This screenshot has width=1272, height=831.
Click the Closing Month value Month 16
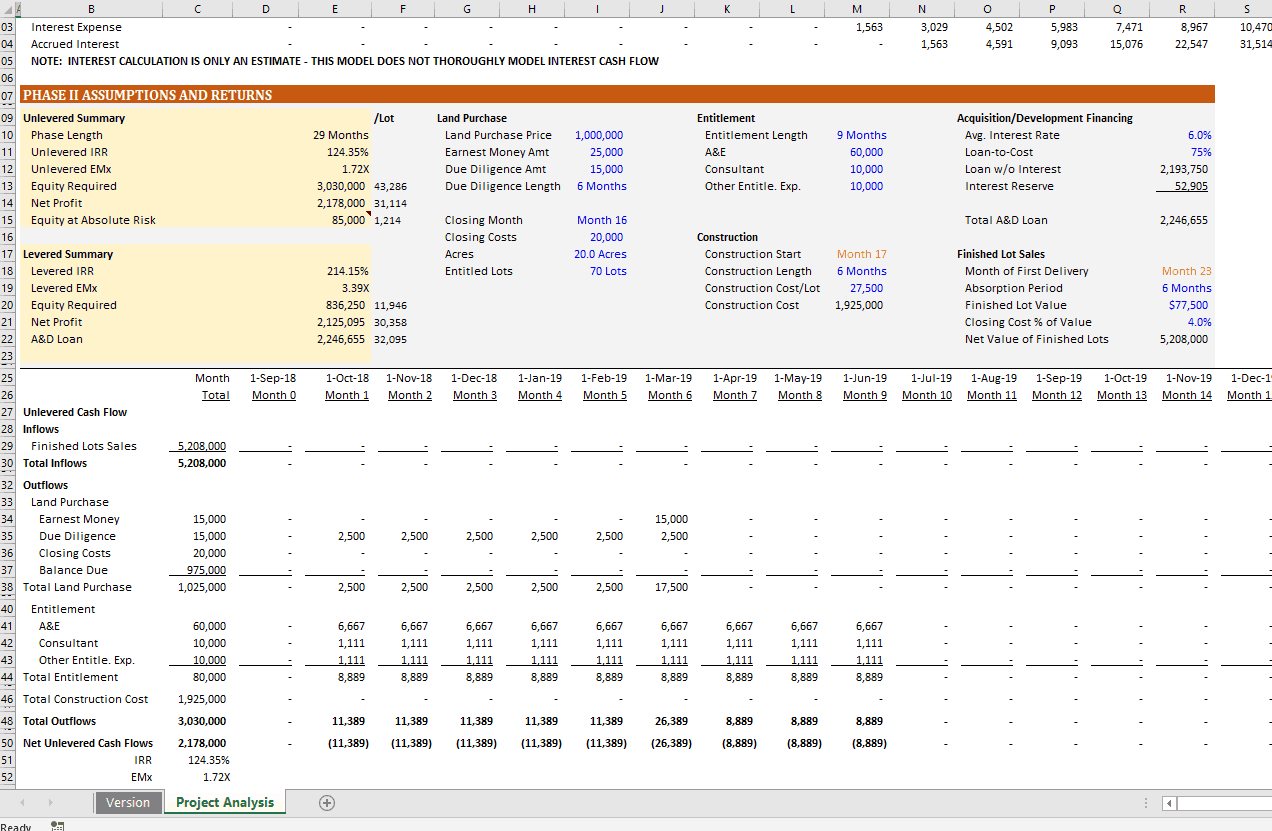point(602,220)
